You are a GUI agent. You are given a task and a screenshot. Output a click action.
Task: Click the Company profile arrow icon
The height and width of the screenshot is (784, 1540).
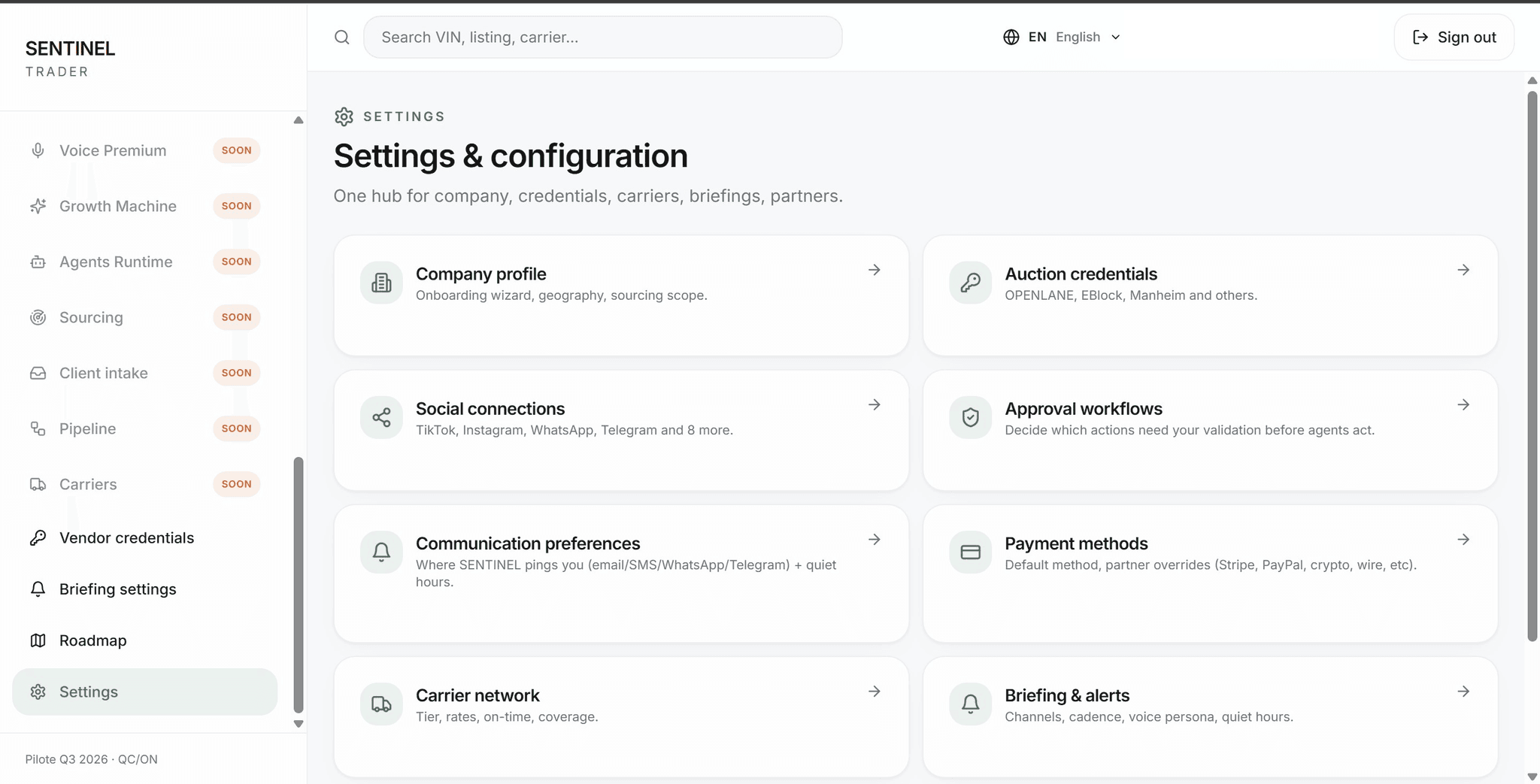(x=875, y=270)
